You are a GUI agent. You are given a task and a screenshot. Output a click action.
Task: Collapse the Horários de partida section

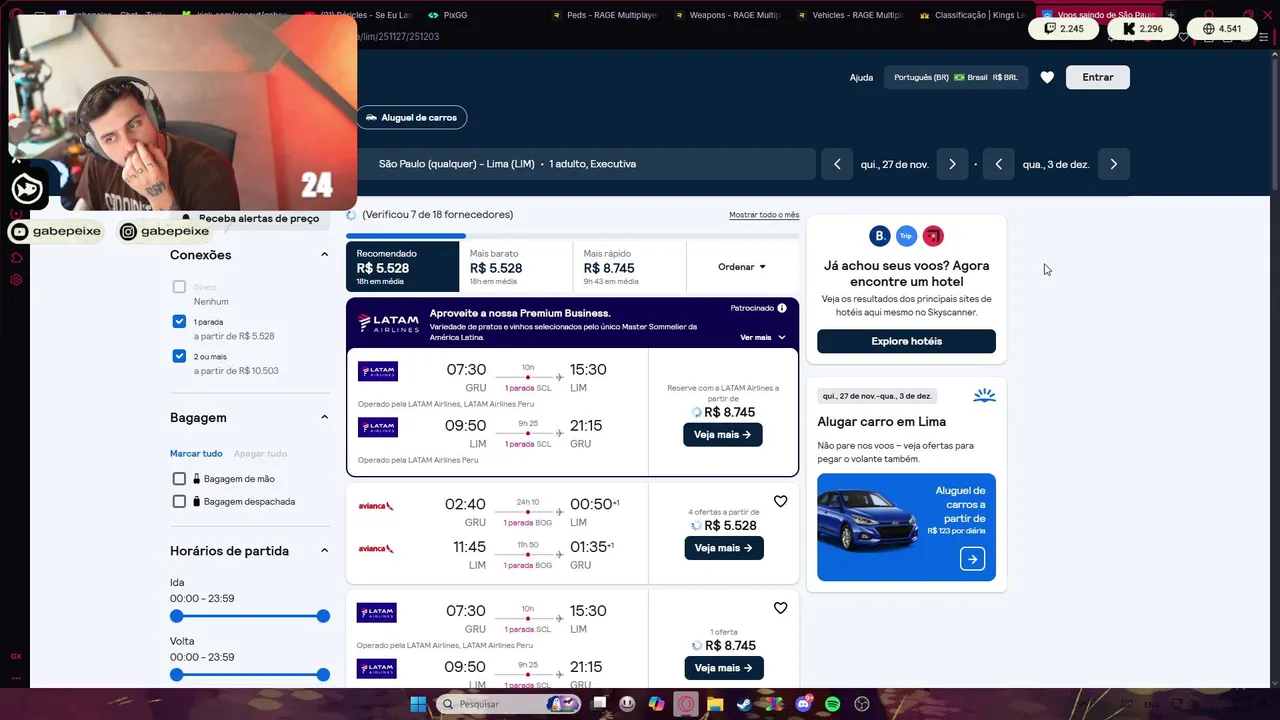point(324,550)
